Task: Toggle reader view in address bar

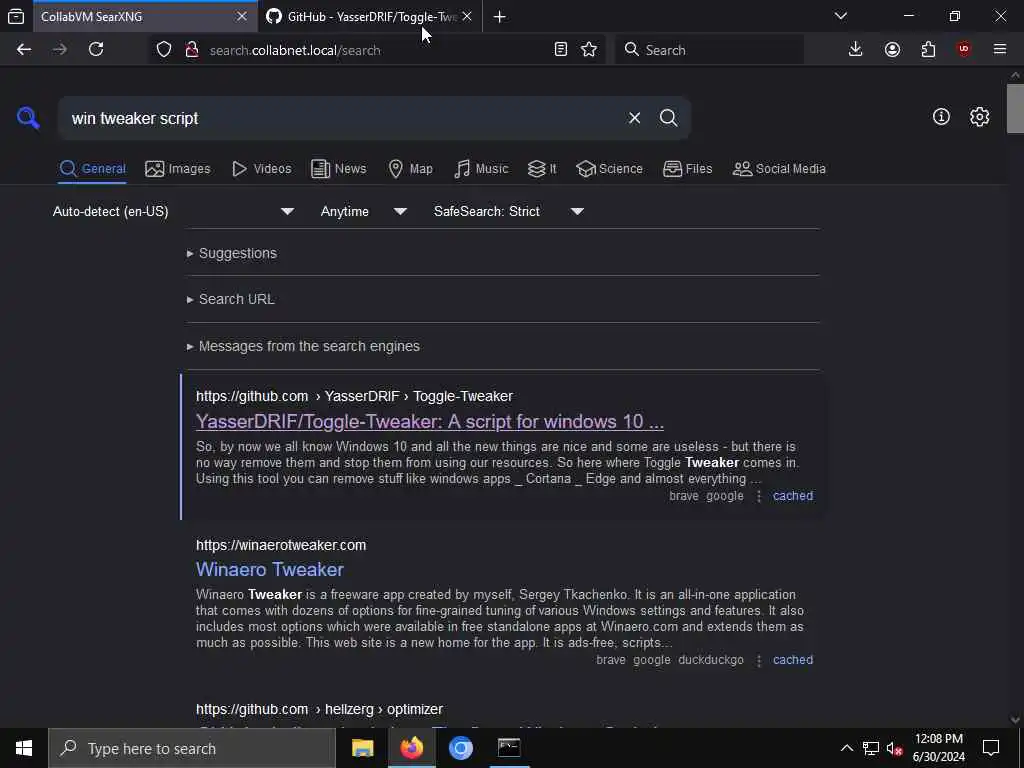Action: pyautogui.click(x=560, y=50)
